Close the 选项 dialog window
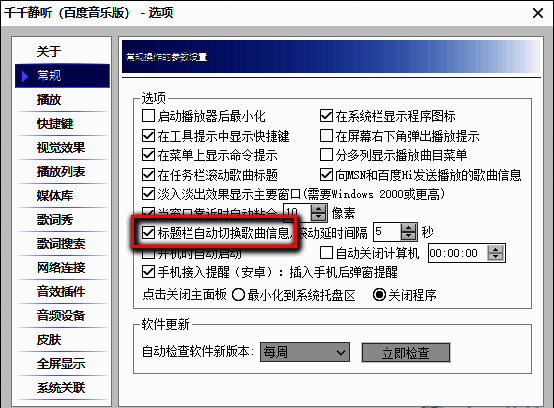Image resolution: width=554 pixels, height=408 pixels. pos(538,13)
